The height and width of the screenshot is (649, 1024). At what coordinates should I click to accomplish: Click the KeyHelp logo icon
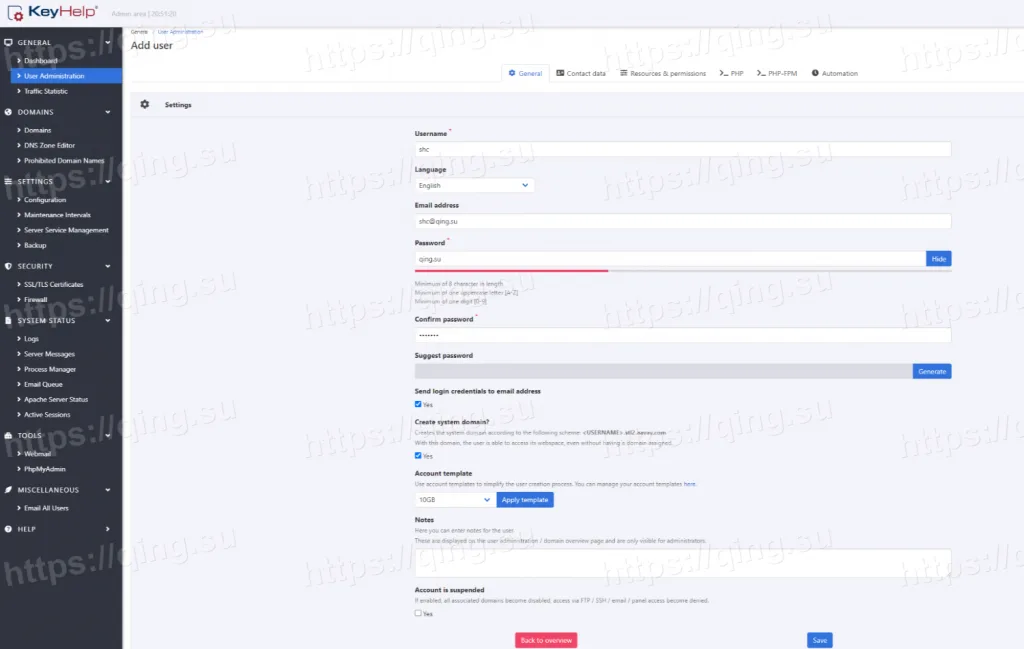point(15,12)
